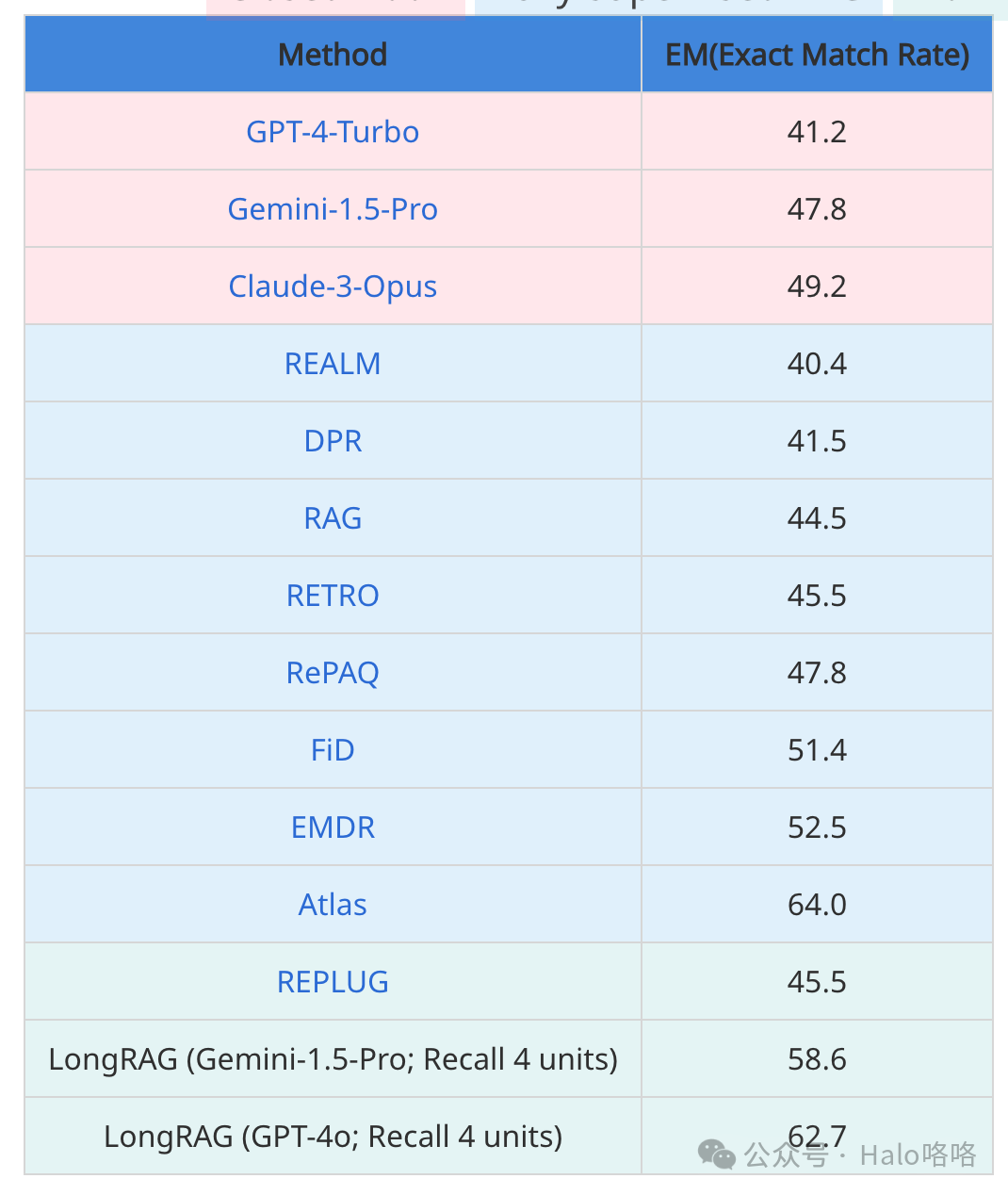This screenshot has height=1195, width=1008.
Task: Open the FiD method link
Action: [333, 750]
